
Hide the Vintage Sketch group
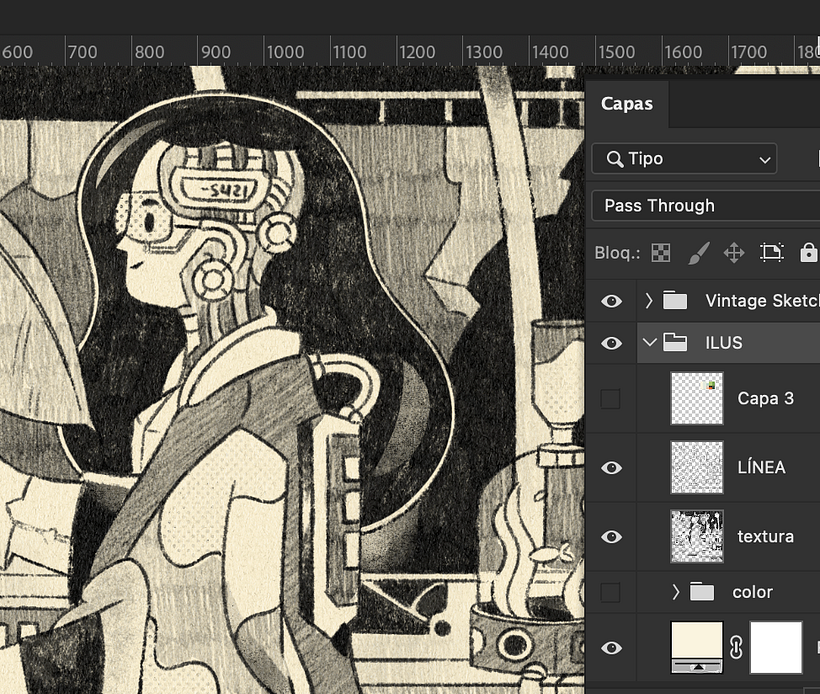(611, 301)
